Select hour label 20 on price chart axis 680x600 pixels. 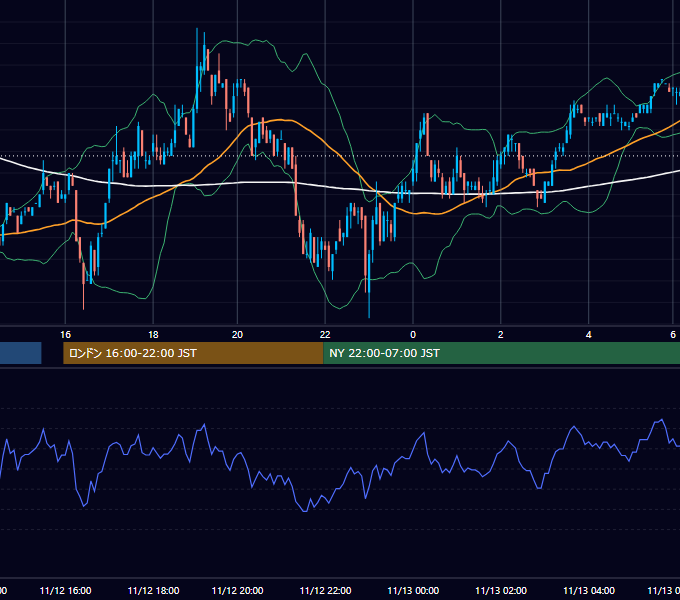[x=237, y=335]
